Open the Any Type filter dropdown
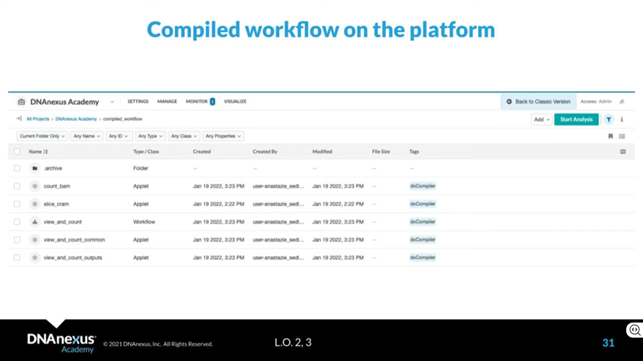 click(150, 136)
